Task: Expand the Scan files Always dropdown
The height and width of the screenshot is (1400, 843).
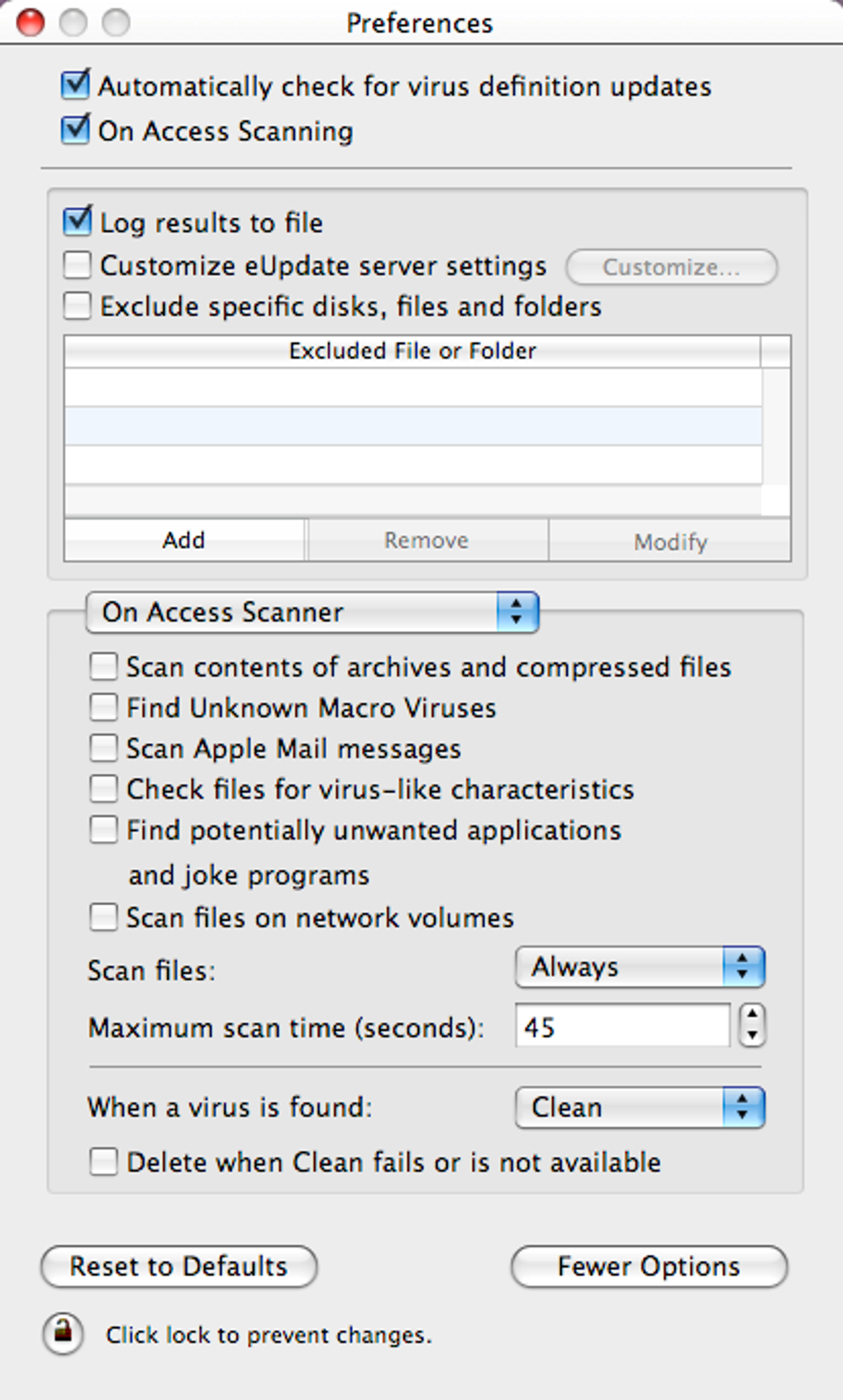Action: pyautogui.click(x=640, y=967)
